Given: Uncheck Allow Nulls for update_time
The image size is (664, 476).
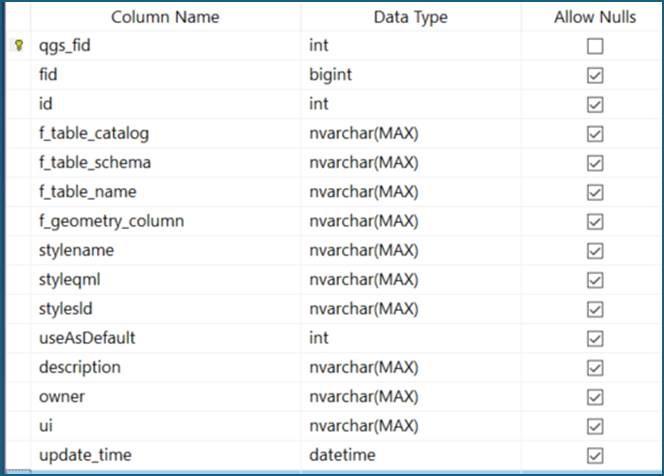Looking at the screenshot, I should pyautogui.click(x=595, y=456).
